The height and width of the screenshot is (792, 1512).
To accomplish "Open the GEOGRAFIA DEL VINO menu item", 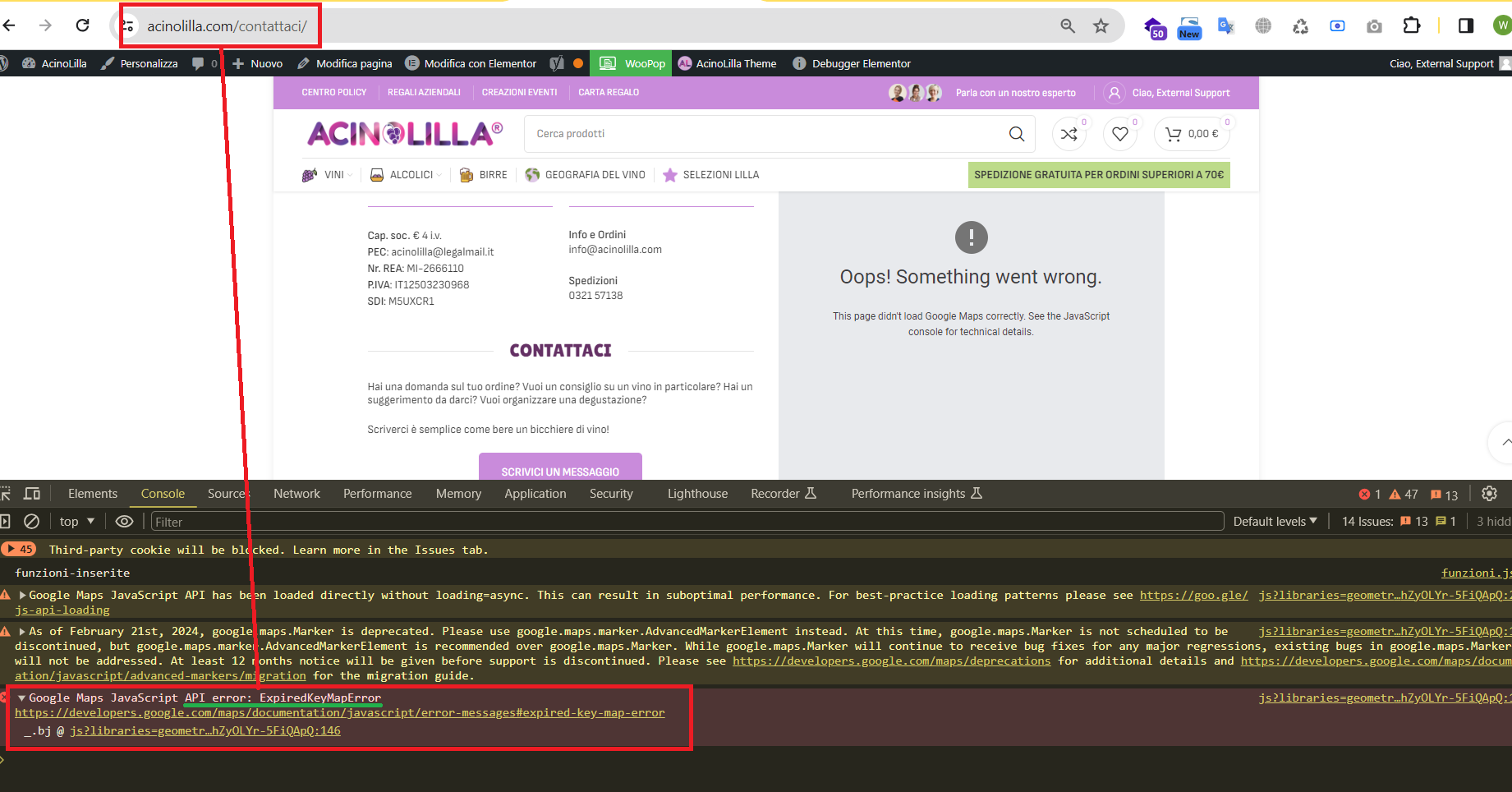I will click(x=586, y=175).
